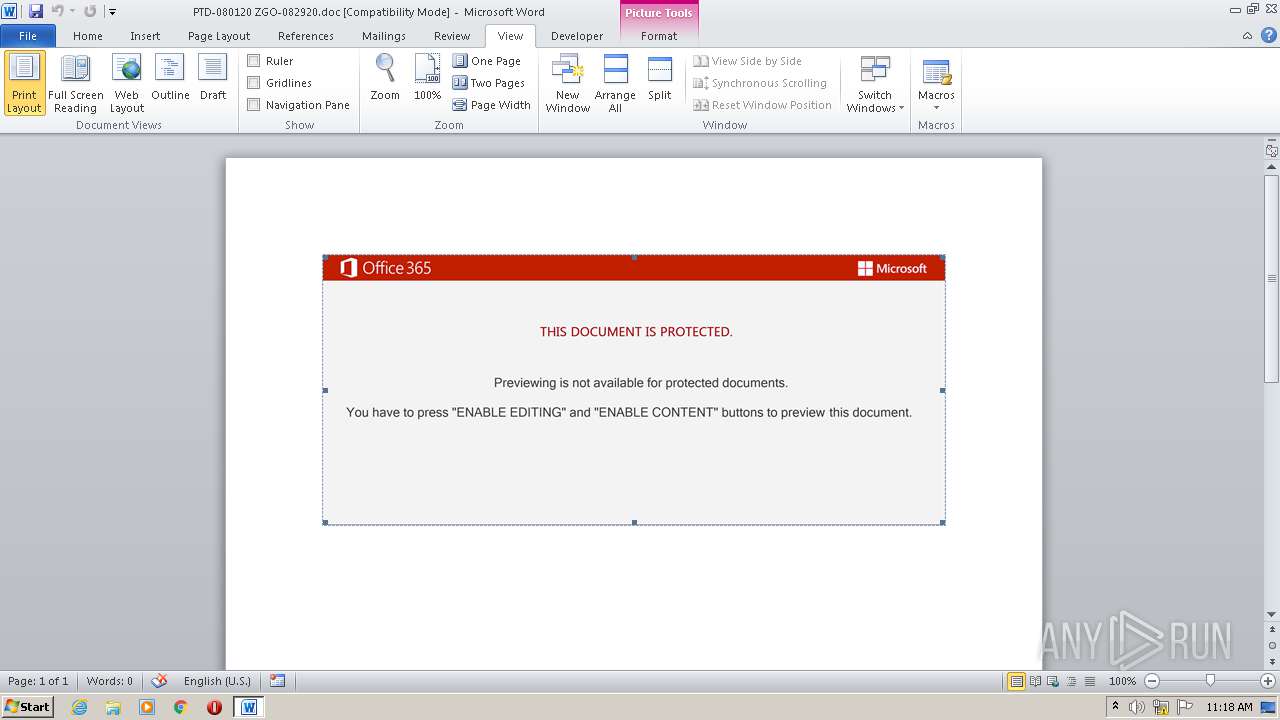Click the Page: 1 of 1 status
The width and height of the screenshot is (1280, 720).
point(38,681)
